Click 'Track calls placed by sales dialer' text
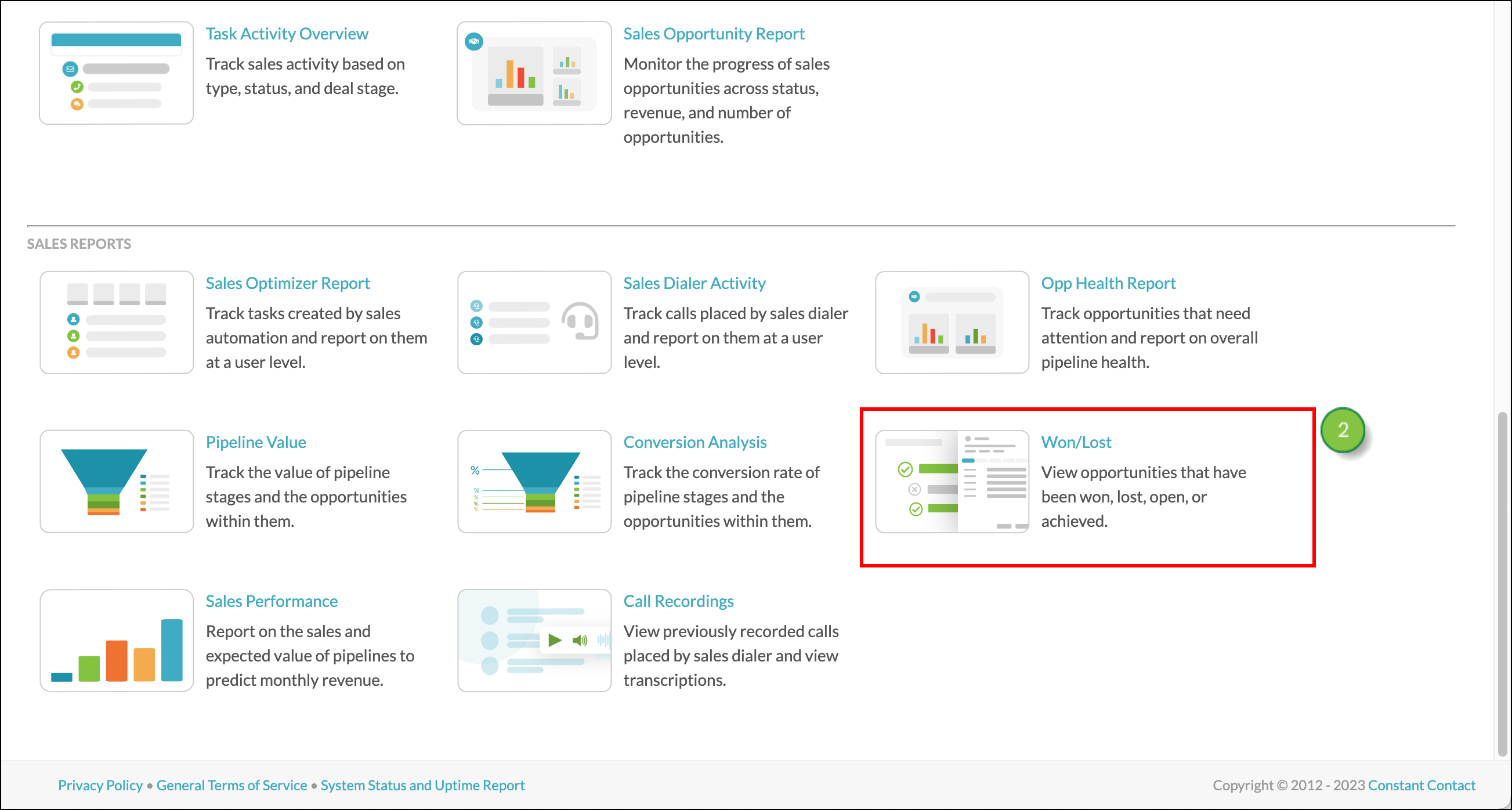 pos(736,313)
